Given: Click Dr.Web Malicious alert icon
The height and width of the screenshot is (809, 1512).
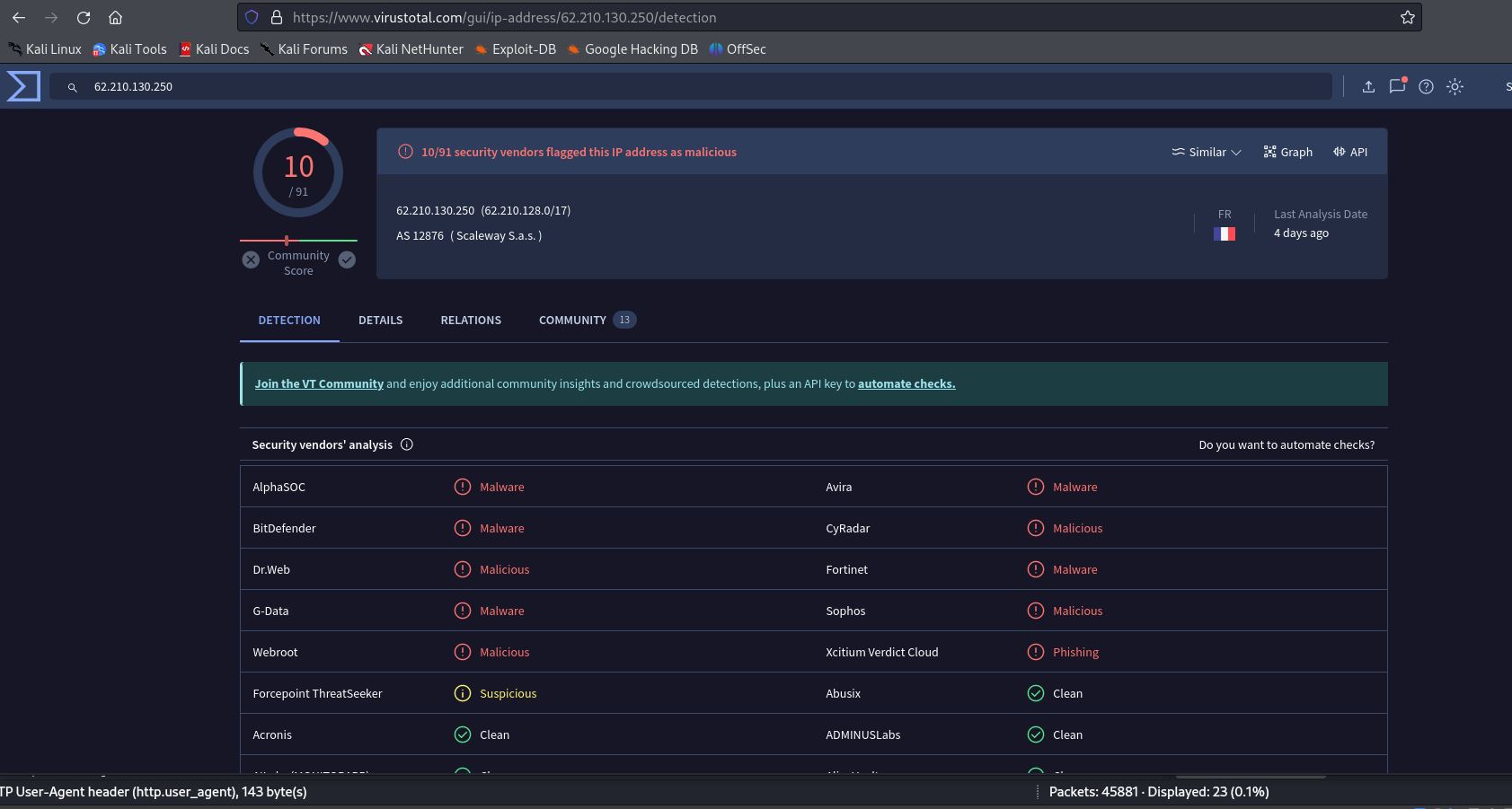Looking at the screenshot, I should point(463,569).
